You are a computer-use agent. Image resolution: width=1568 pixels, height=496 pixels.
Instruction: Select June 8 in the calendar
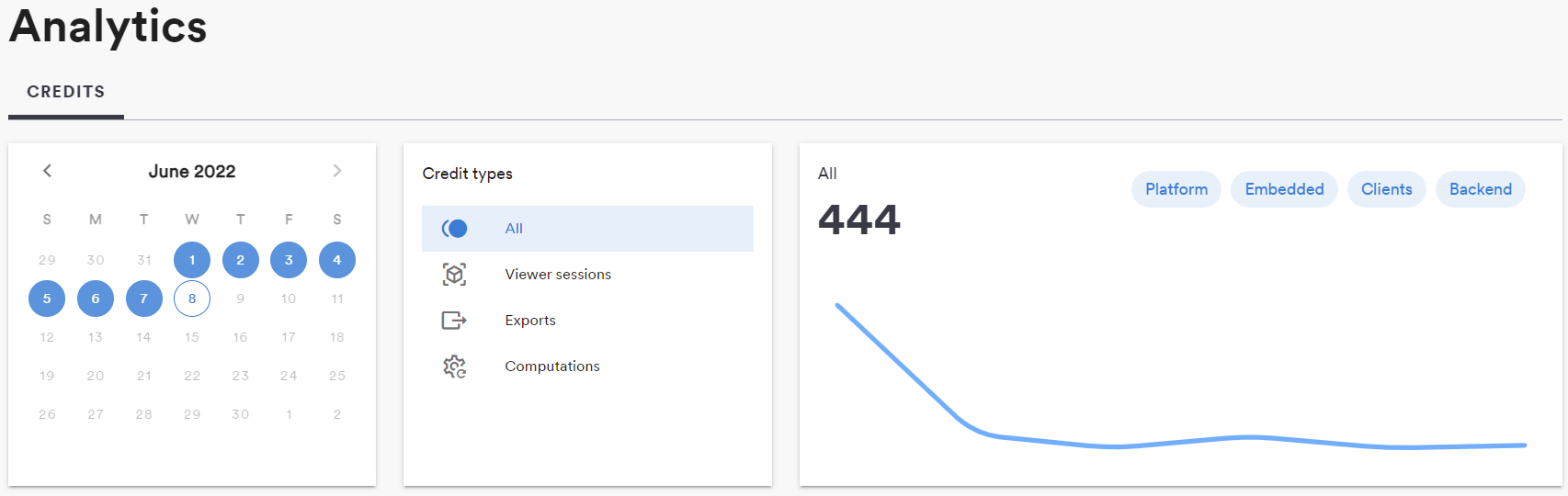pyautogui.click(x=192, y=299)
